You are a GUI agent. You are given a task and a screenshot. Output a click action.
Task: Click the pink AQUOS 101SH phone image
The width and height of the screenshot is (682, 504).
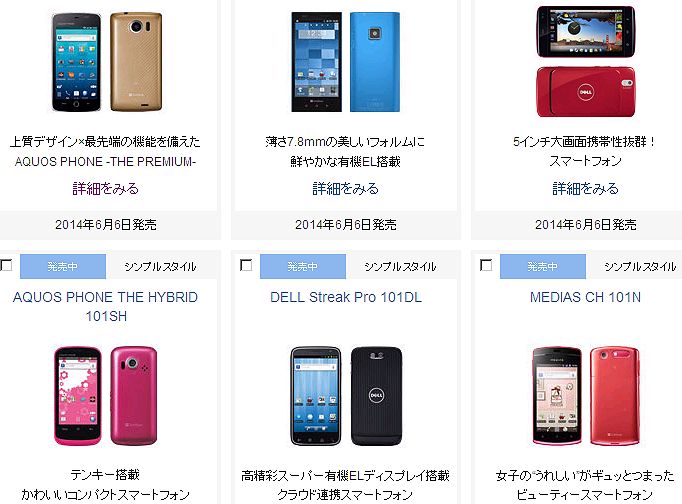(106, 396)
